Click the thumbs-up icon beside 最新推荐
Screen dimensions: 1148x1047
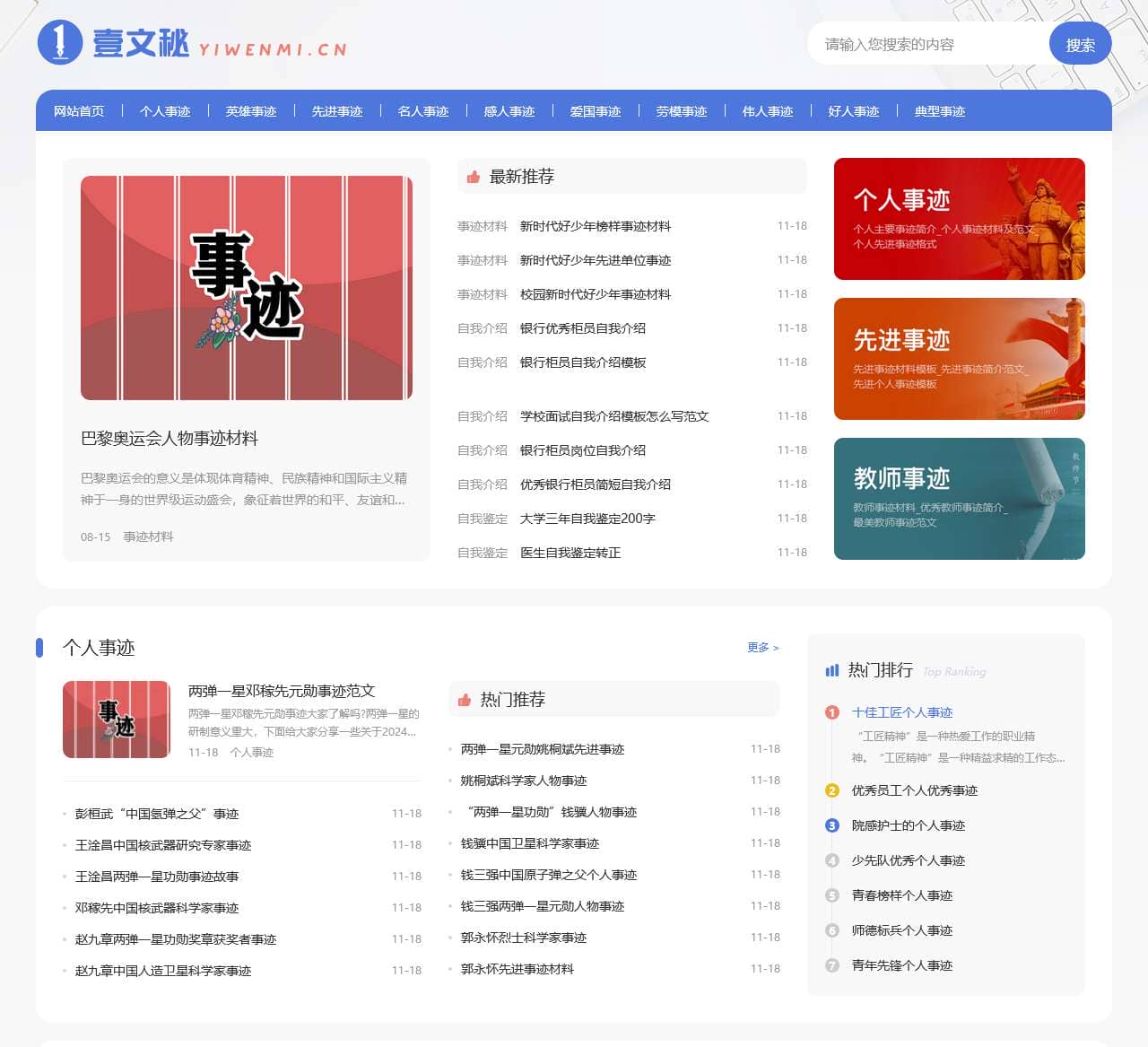pyautogui.click(x=471, y=177)
